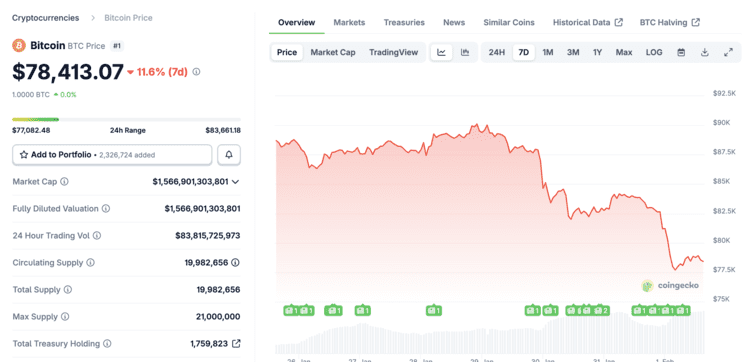Switch chart to TradingView mode
The height and width of the screenshot is (362, 749).
click(x=393, y=53)
